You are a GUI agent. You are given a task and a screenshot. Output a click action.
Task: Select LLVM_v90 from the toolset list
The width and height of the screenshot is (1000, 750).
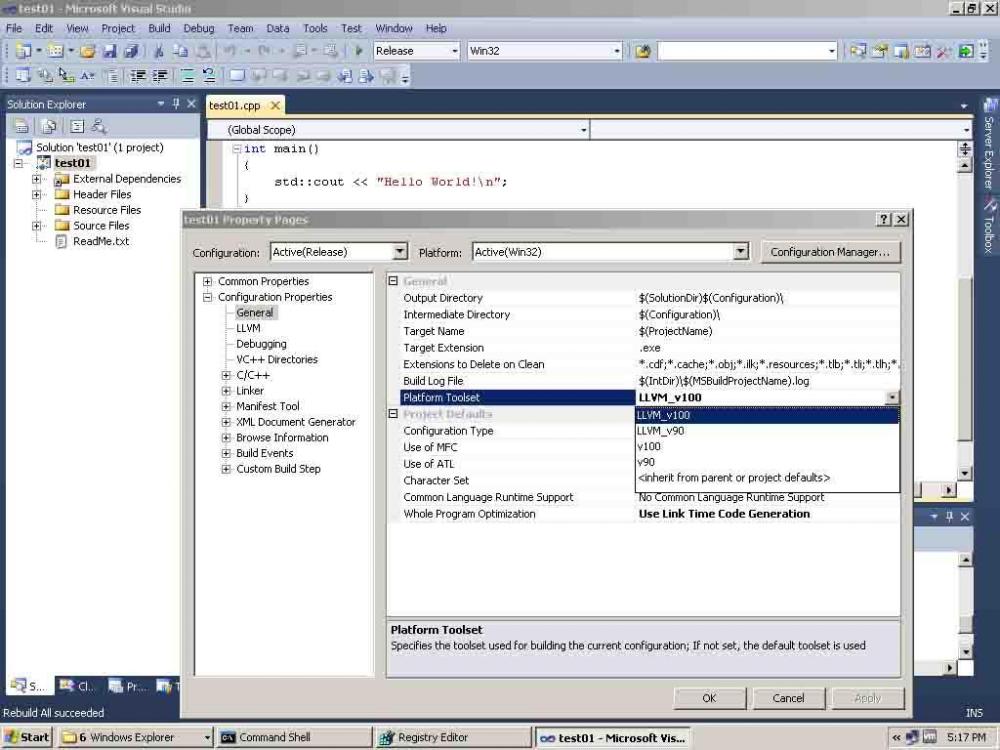[x=661, y=431]
